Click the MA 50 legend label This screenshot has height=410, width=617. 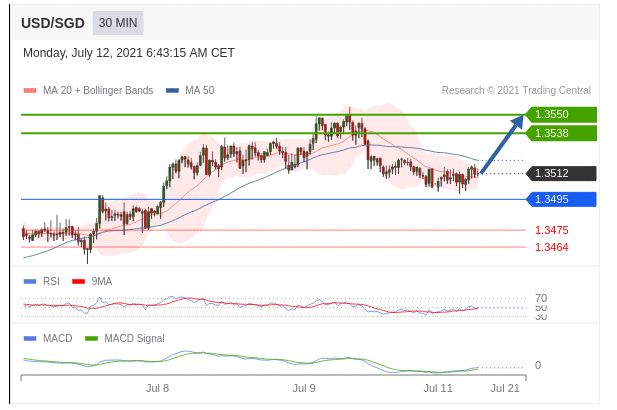click(x=200, y=90)
